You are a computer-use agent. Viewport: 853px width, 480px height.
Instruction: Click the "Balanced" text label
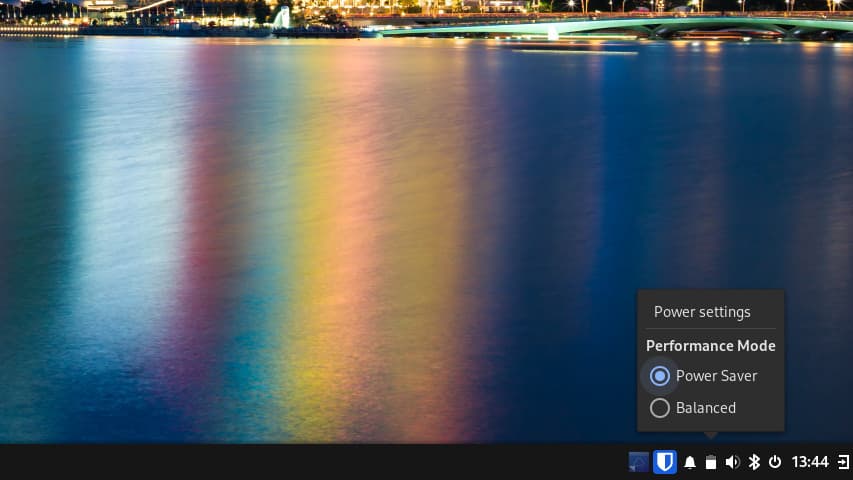coord(706,408)
